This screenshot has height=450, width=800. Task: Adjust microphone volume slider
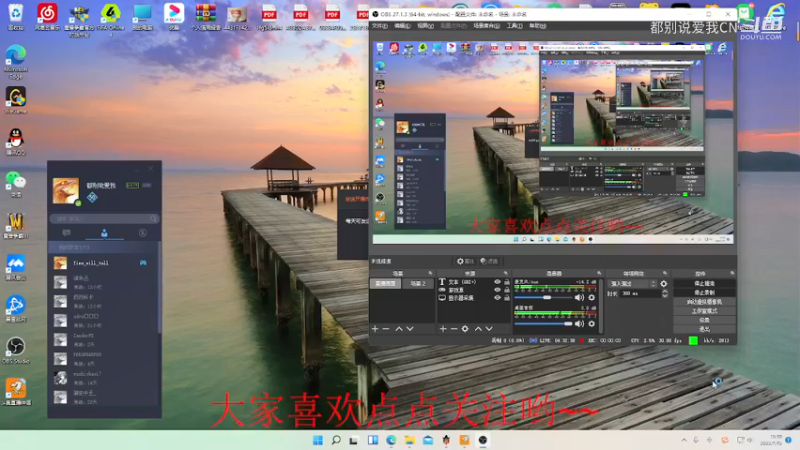pos(543,297)
